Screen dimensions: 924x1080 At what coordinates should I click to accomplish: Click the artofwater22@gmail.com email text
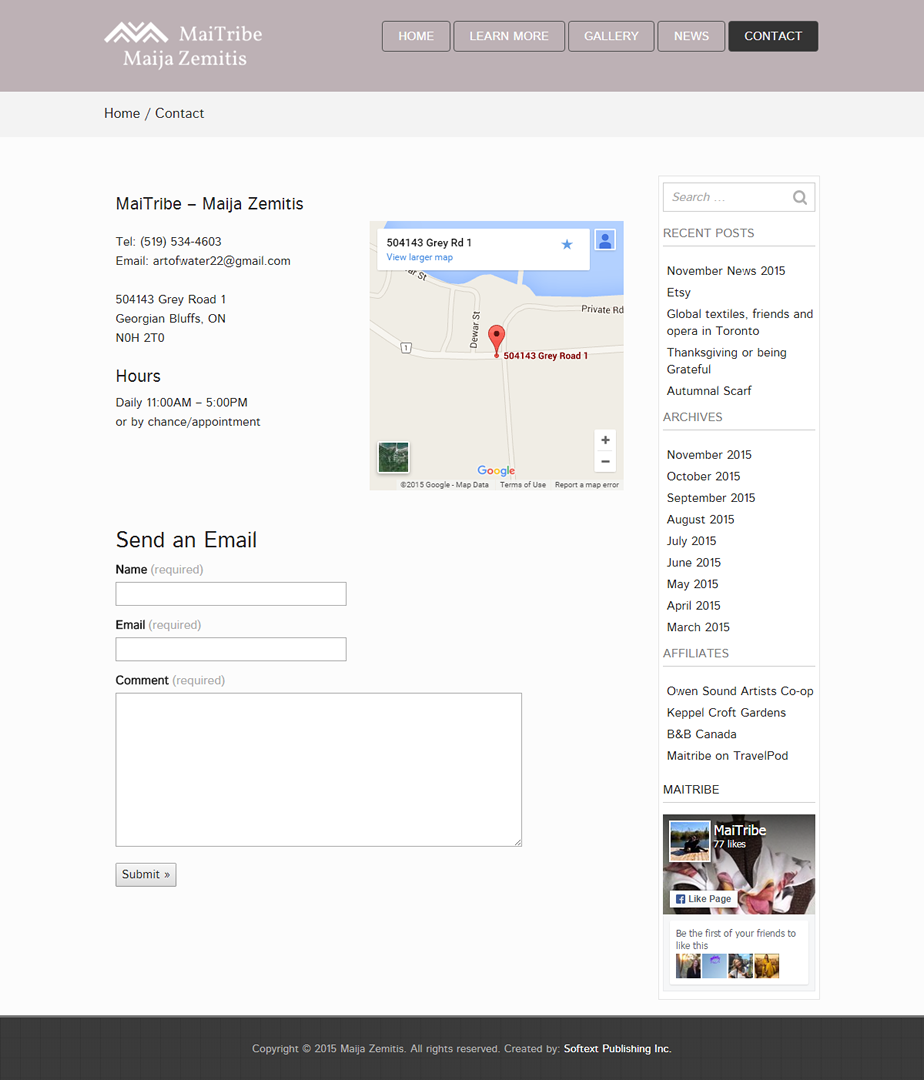[x=221, y=261]
